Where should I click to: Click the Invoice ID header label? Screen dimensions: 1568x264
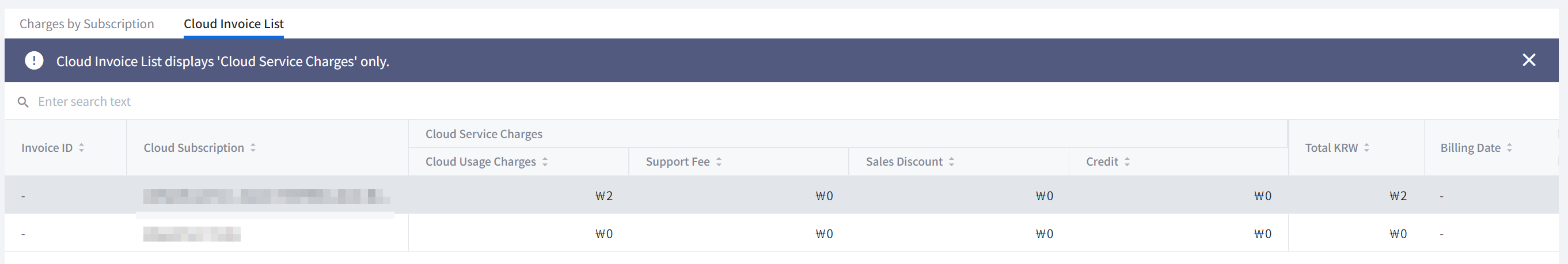tap(47, 148)
